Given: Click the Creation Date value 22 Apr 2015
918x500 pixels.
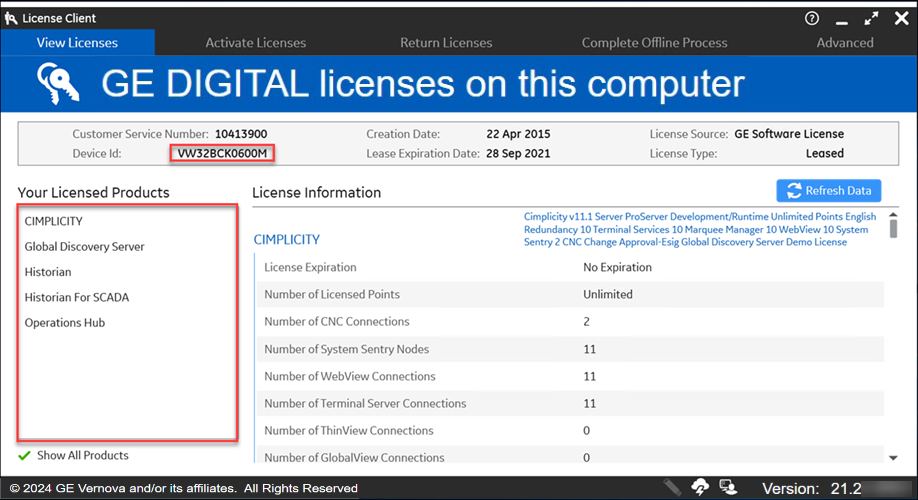Looking at the screenshot, I should (x=518, y=134).
